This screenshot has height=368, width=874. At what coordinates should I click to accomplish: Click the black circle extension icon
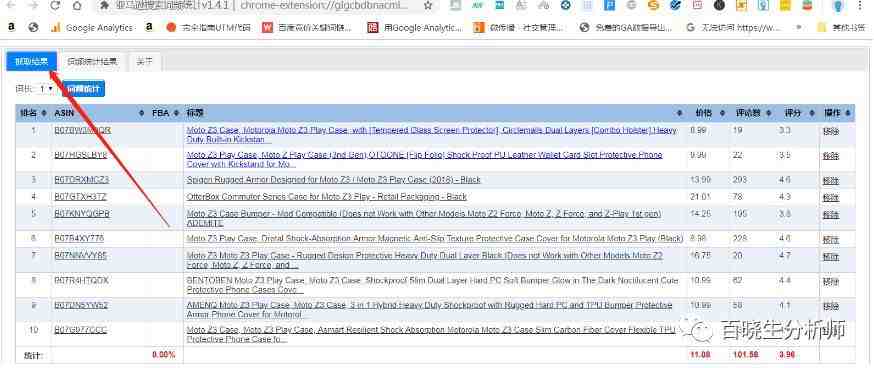tap(720, 6)
